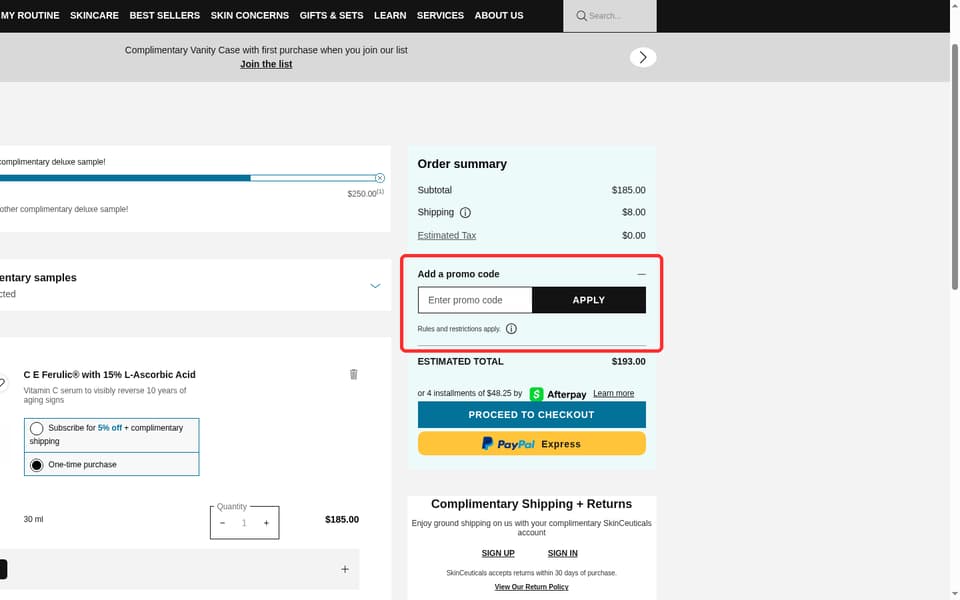Click the quantity value field
This screenshot has width=960, height=600.
[244, 523]
